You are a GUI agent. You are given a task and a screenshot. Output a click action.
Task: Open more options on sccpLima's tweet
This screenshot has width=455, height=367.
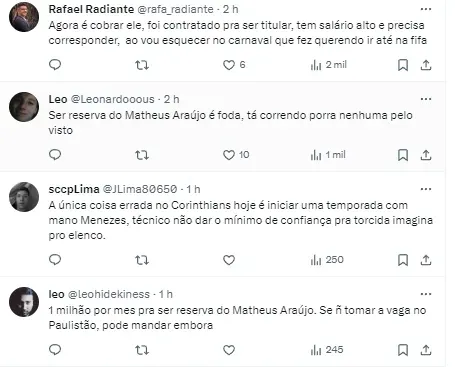[426, 189]
